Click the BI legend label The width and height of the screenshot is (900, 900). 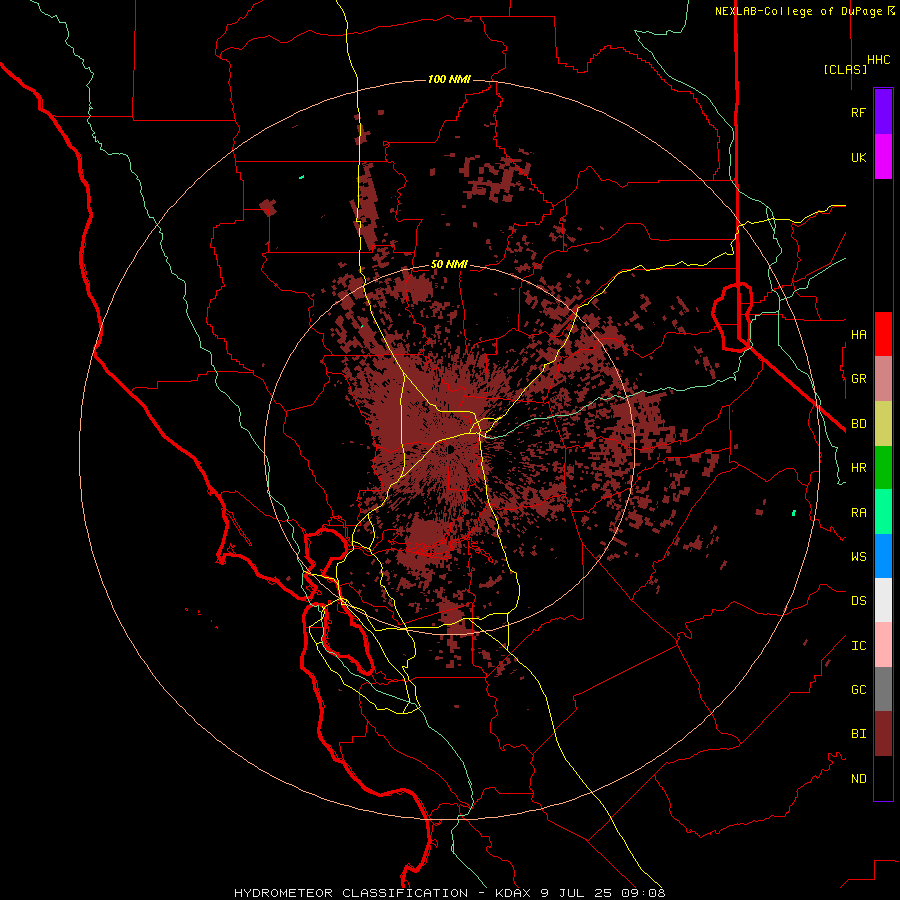click(858, 734)
